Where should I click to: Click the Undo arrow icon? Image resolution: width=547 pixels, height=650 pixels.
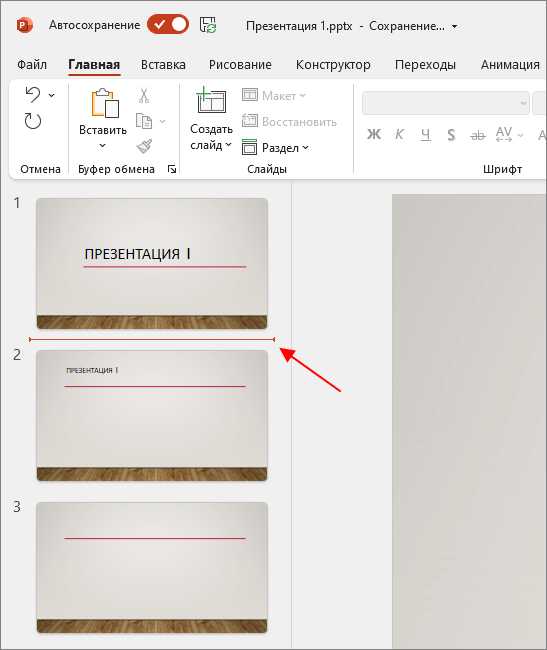tap(33, 95)
